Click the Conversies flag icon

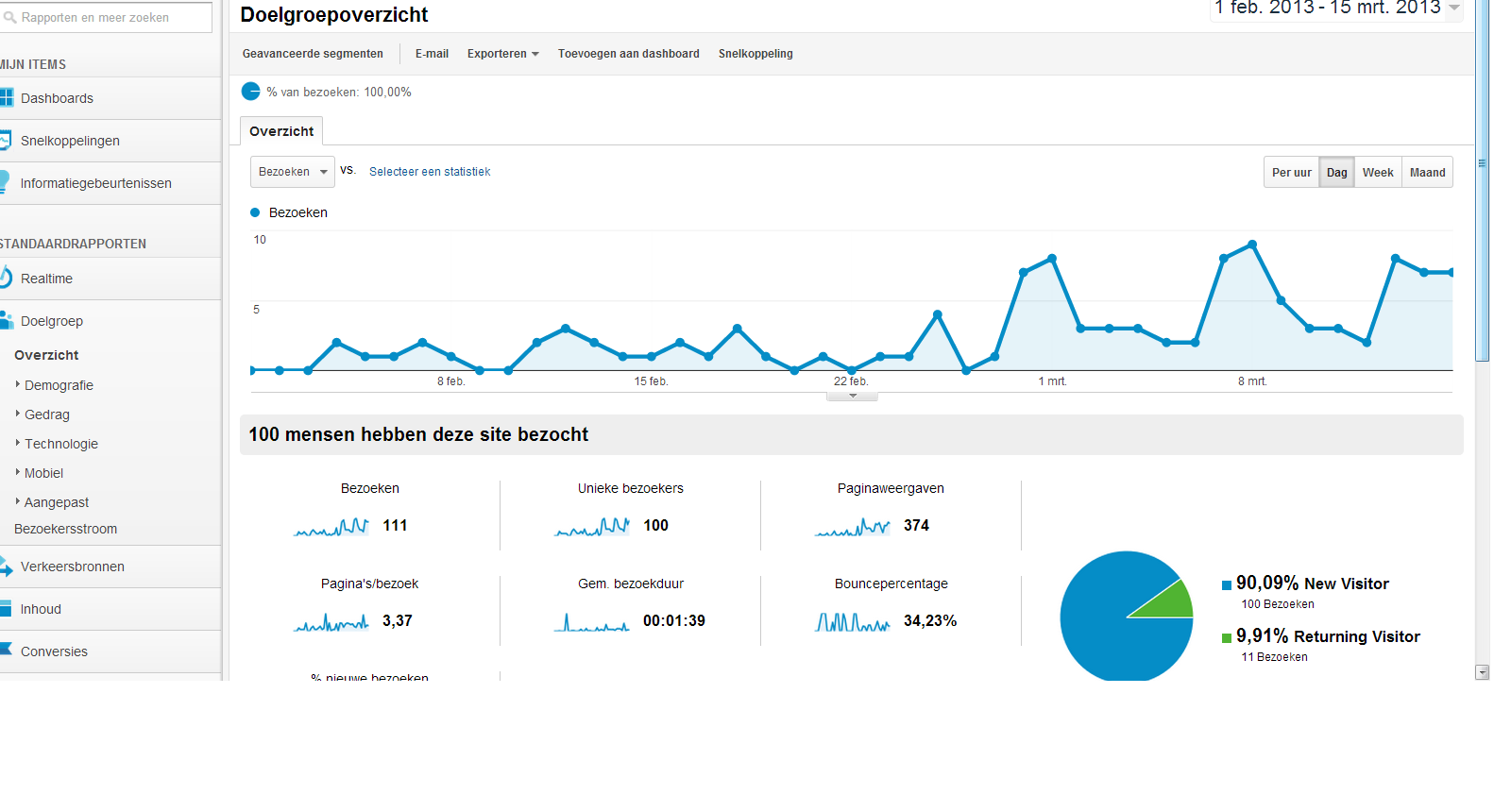[6, 650]
